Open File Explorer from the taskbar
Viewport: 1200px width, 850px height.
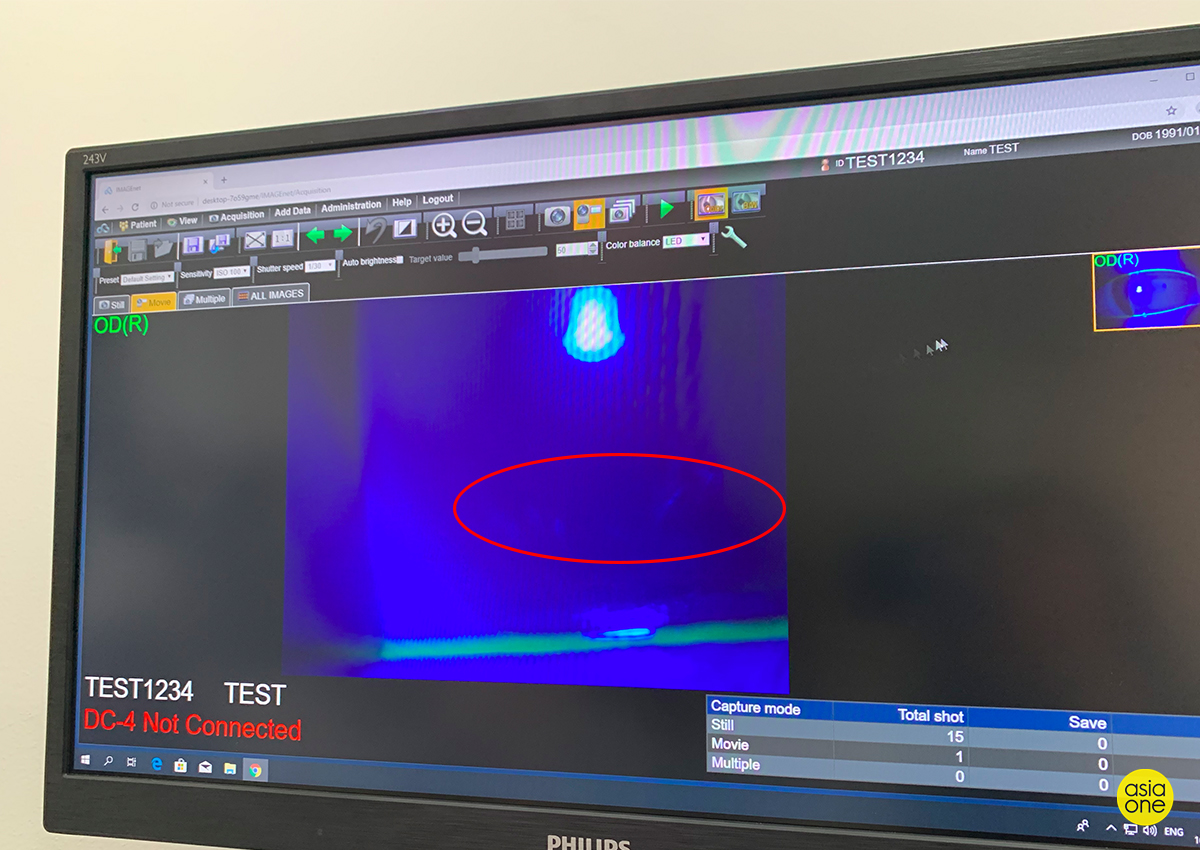coord(230,768)
